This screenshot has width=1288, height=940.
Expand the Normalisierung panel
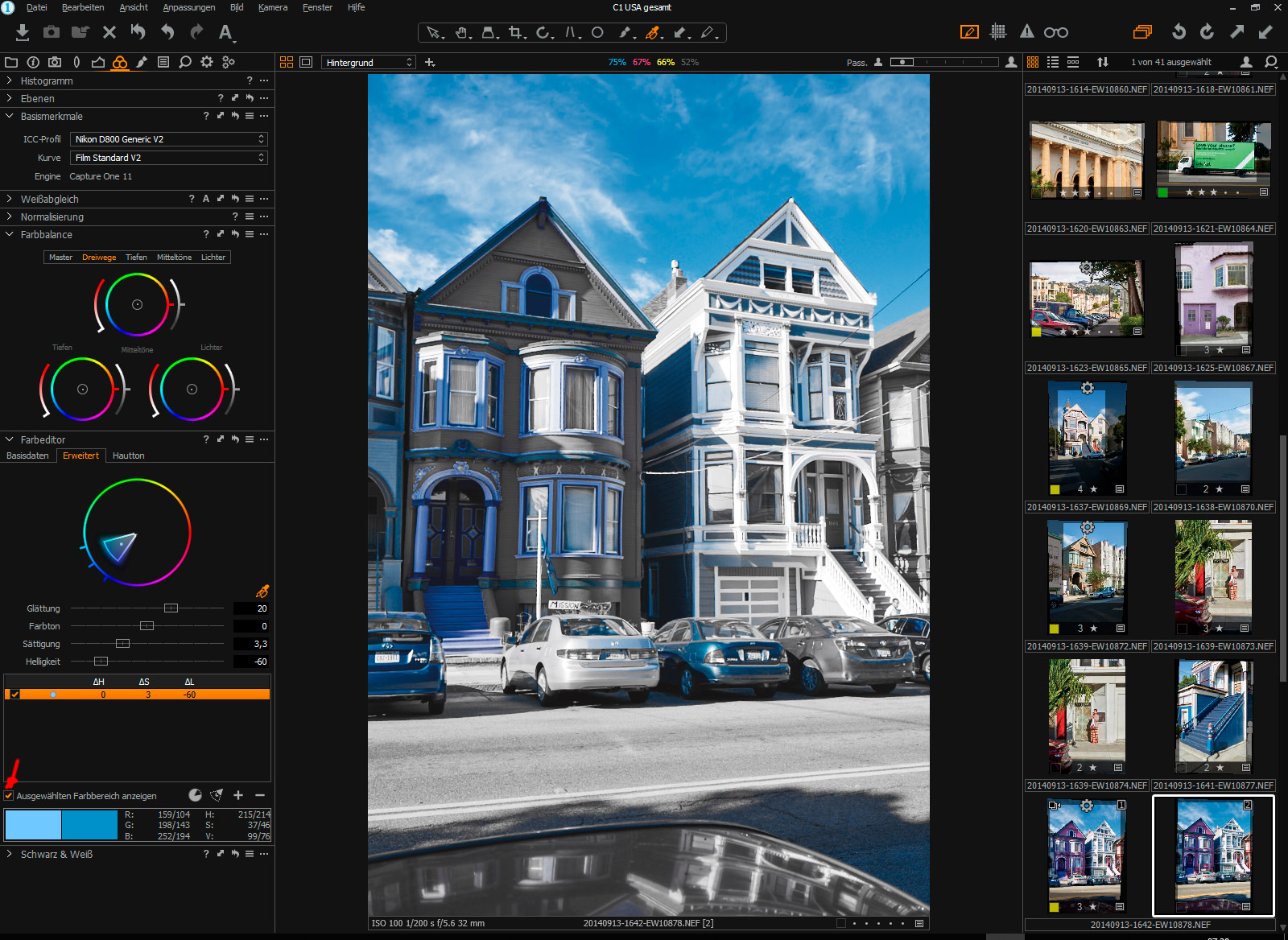tap(9, 216)
